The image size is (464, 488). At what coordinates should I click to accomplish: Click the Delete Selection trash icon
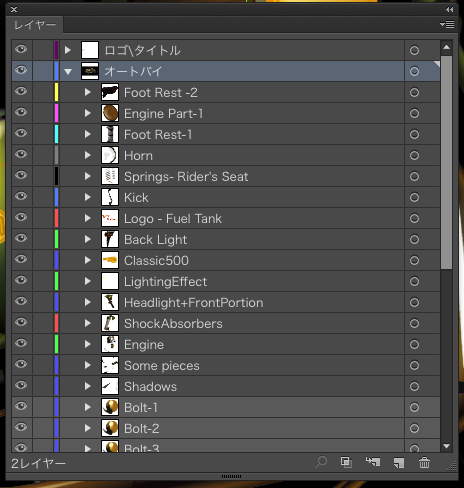coord(424,462)
